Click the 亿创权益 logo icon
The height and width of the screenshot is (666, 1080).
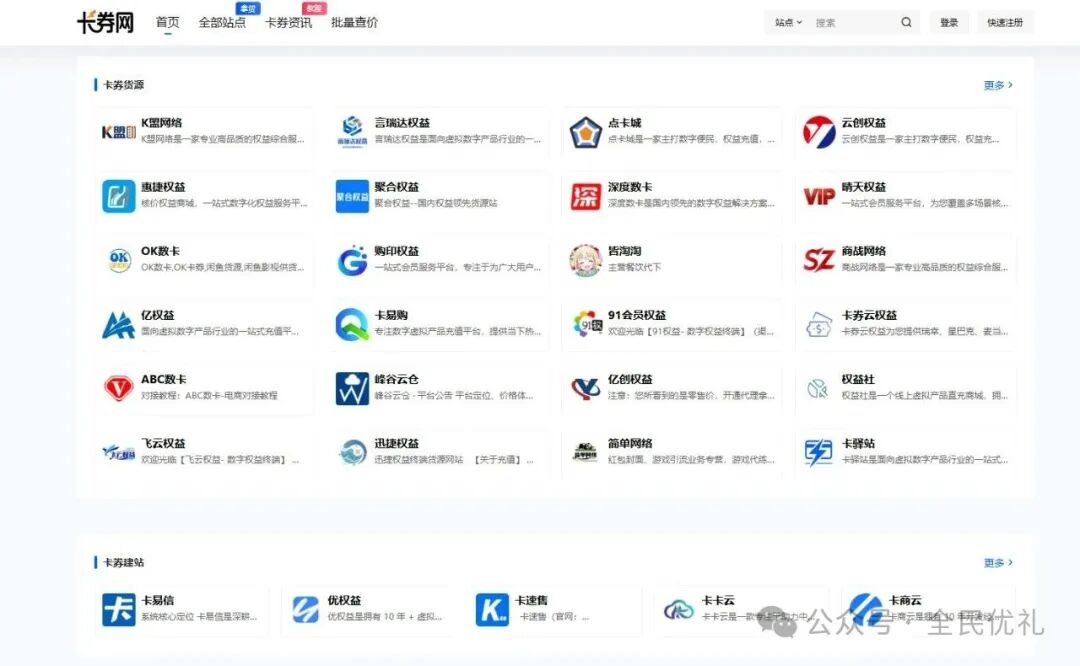pos(585,388)
